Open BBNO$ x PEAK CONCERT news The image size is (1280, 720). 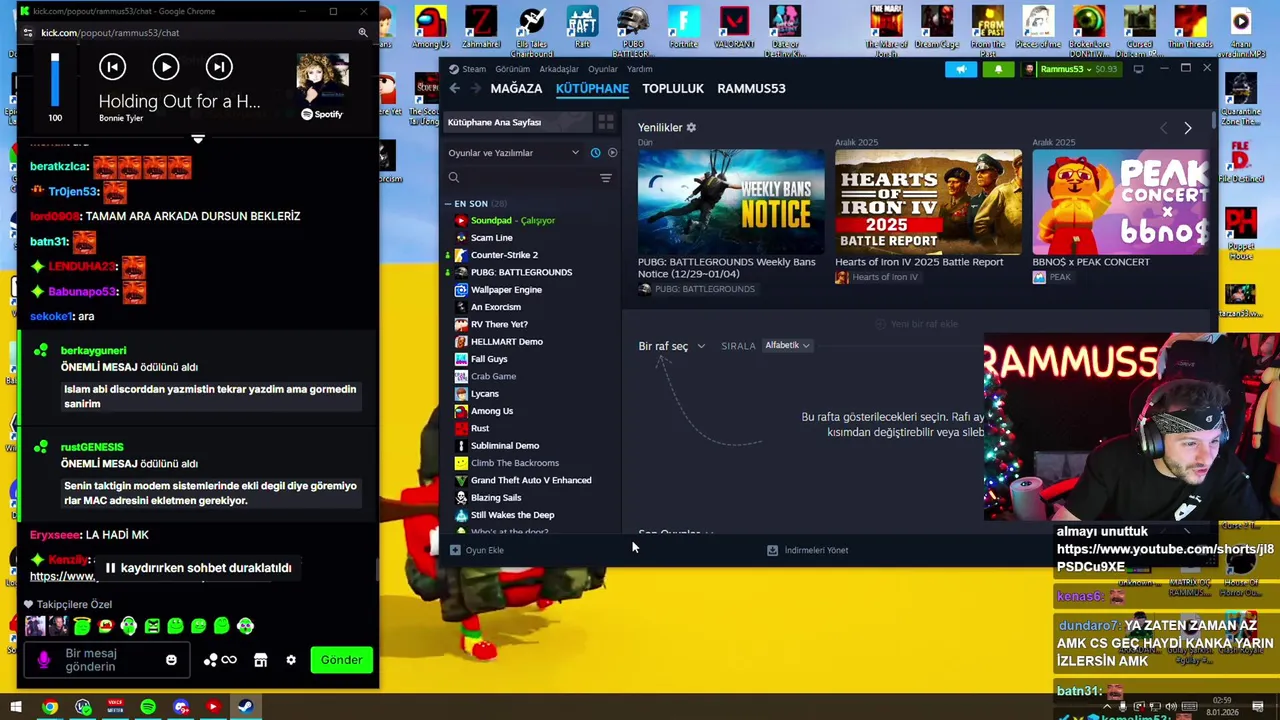pos(1120,201)
